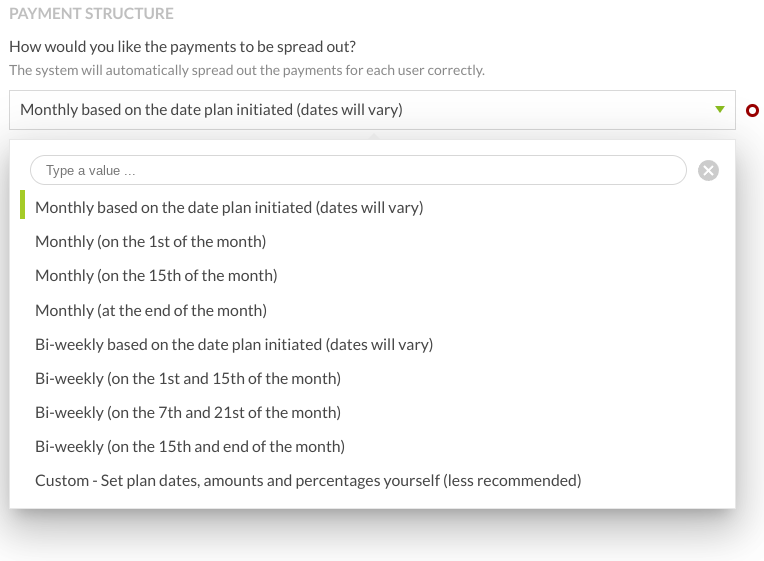This screenshot has width=764, height=561.
Task: Click the PAYMENT STRUCTURE section heading
Action: click(x=91, y=14)
